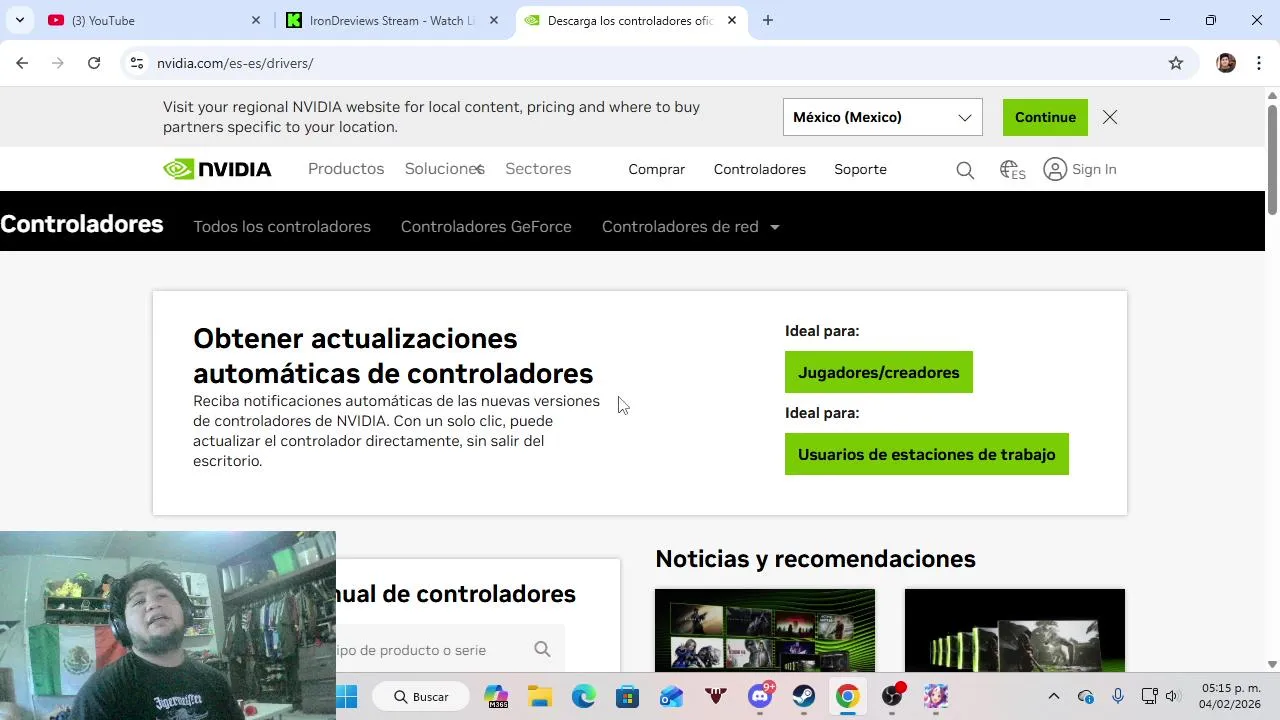Close the IronDreviews Stream tab
Screen dimensions: 1280x720
coord(494,20)
